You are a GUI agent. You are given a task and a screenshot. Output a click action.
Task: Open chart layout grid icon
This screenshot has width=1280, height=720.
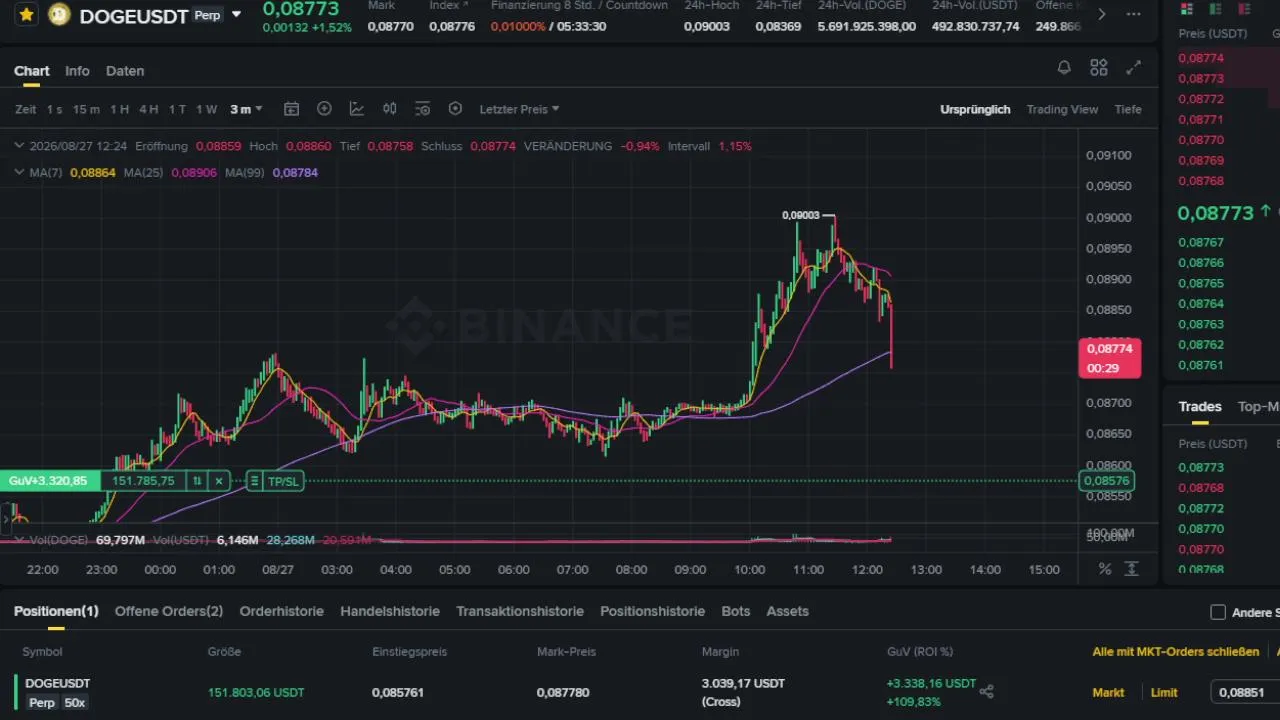(x=1099, y=68)
